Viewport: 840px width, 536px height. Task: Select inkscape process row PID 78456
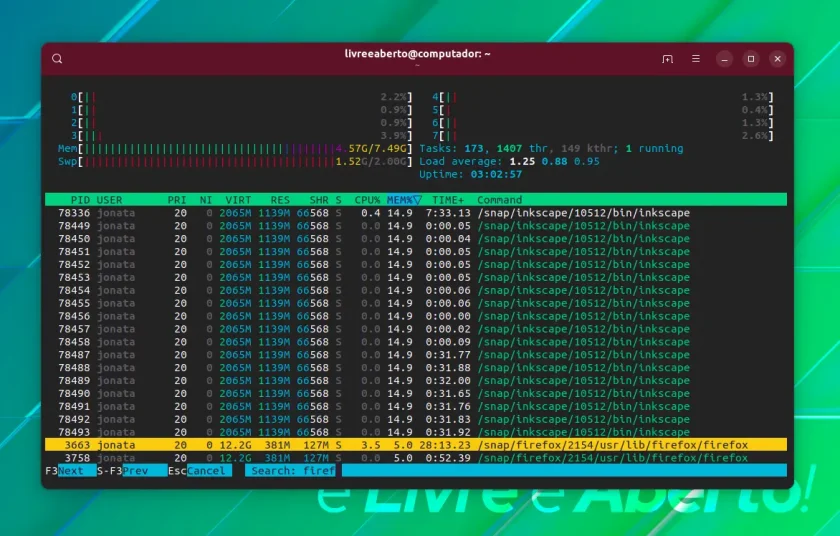pyautogui.click(x=416, y=316)
